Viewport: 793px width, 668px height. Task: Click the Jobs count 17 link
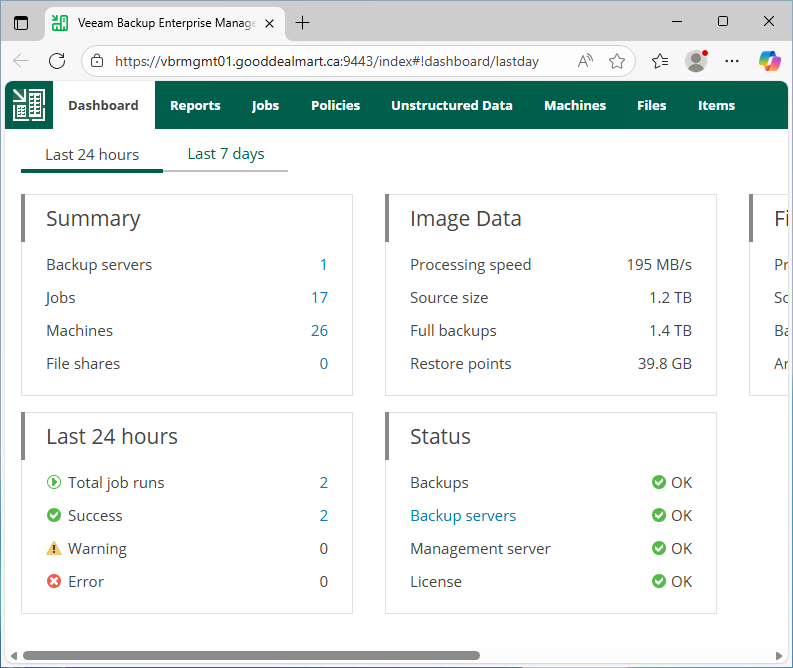pyautogui.click(x=319, y=298)
